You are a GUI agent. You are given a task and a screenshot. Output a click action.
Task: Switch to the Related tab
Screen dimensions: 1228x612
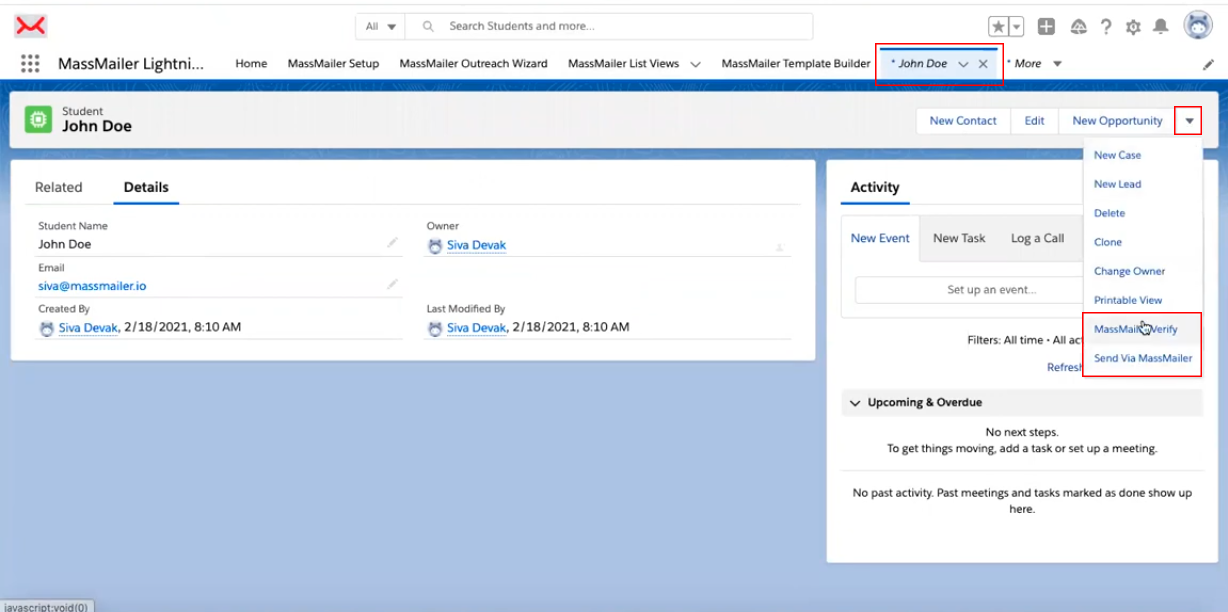point(59,187)
